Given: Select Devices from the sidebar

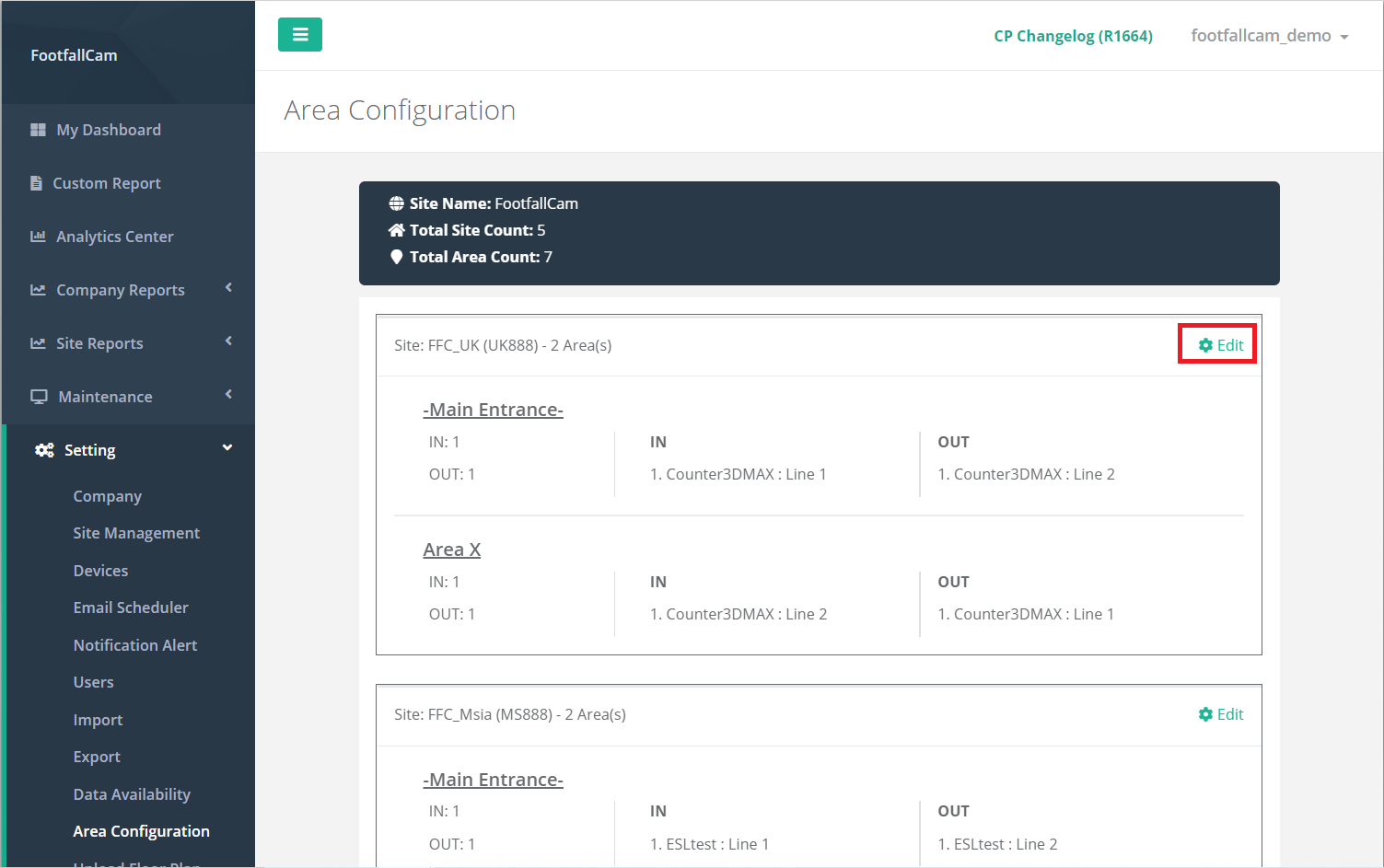Looking at the screenshot, I should pyautogui.click(x=100, y=571).
